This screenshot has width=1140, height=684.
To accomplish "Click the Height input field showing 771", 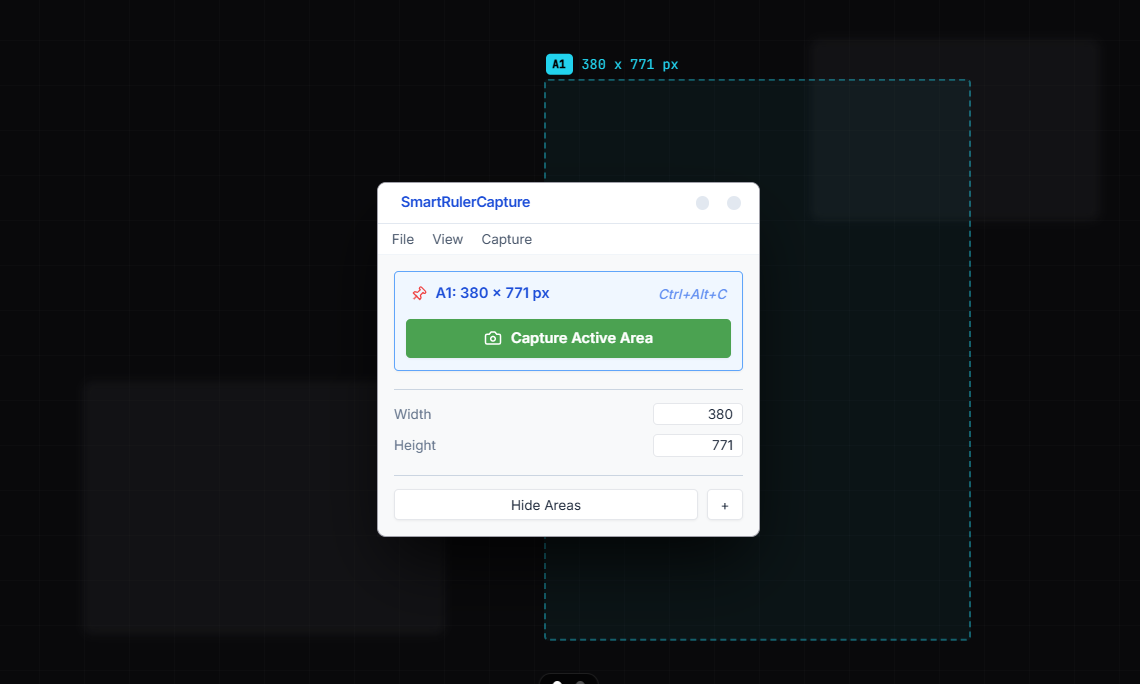I will (697, 445).
